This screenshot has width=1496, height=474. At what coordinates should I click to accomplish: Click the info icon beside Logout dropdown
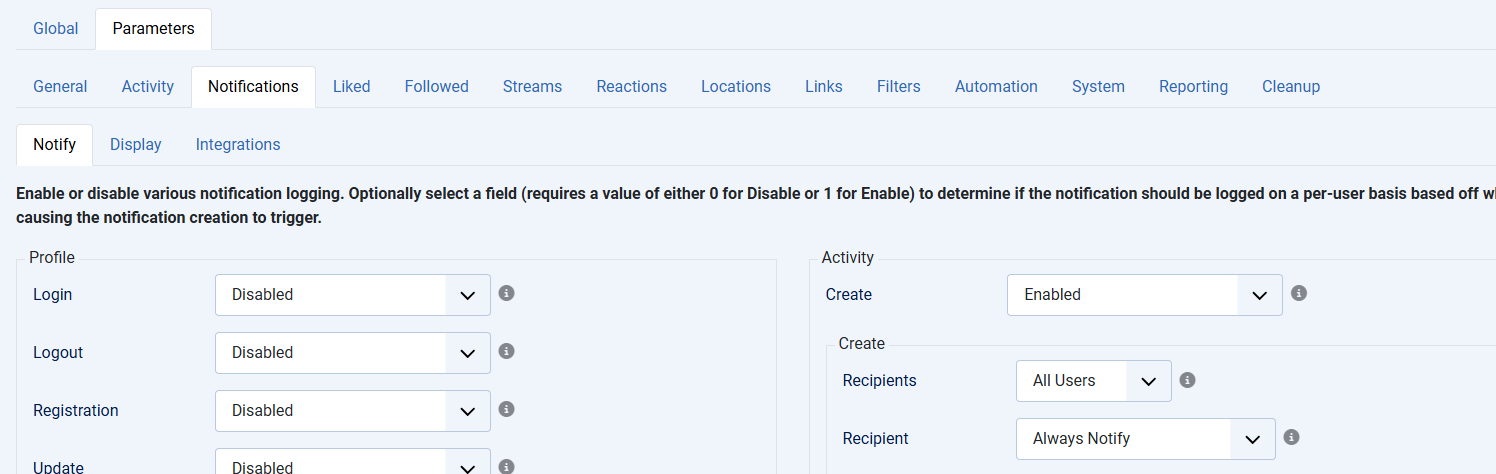pyautogui.click(x=506, y=351)
